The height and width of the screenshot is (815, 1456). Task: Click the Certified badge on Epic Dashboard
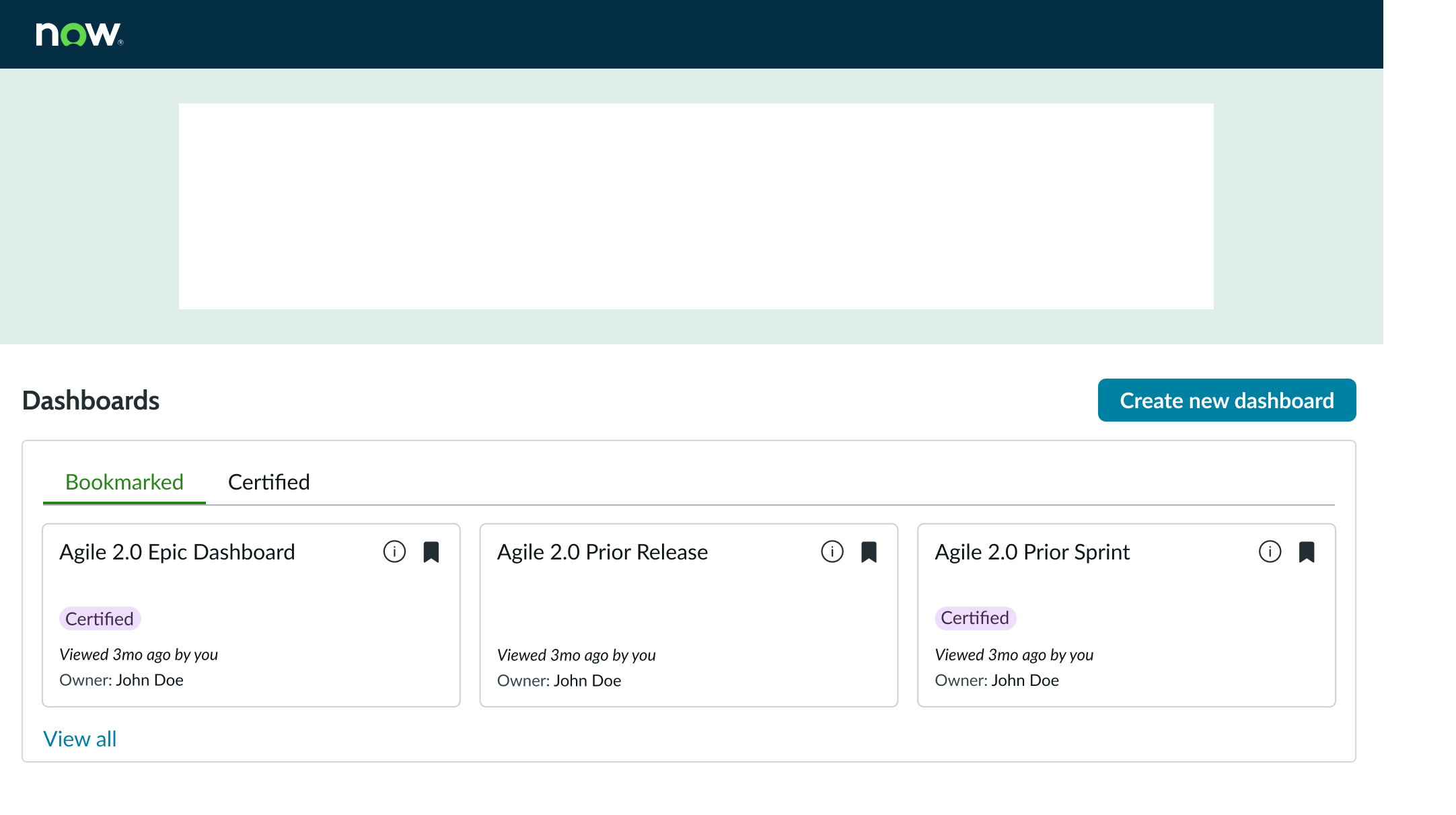100,618
